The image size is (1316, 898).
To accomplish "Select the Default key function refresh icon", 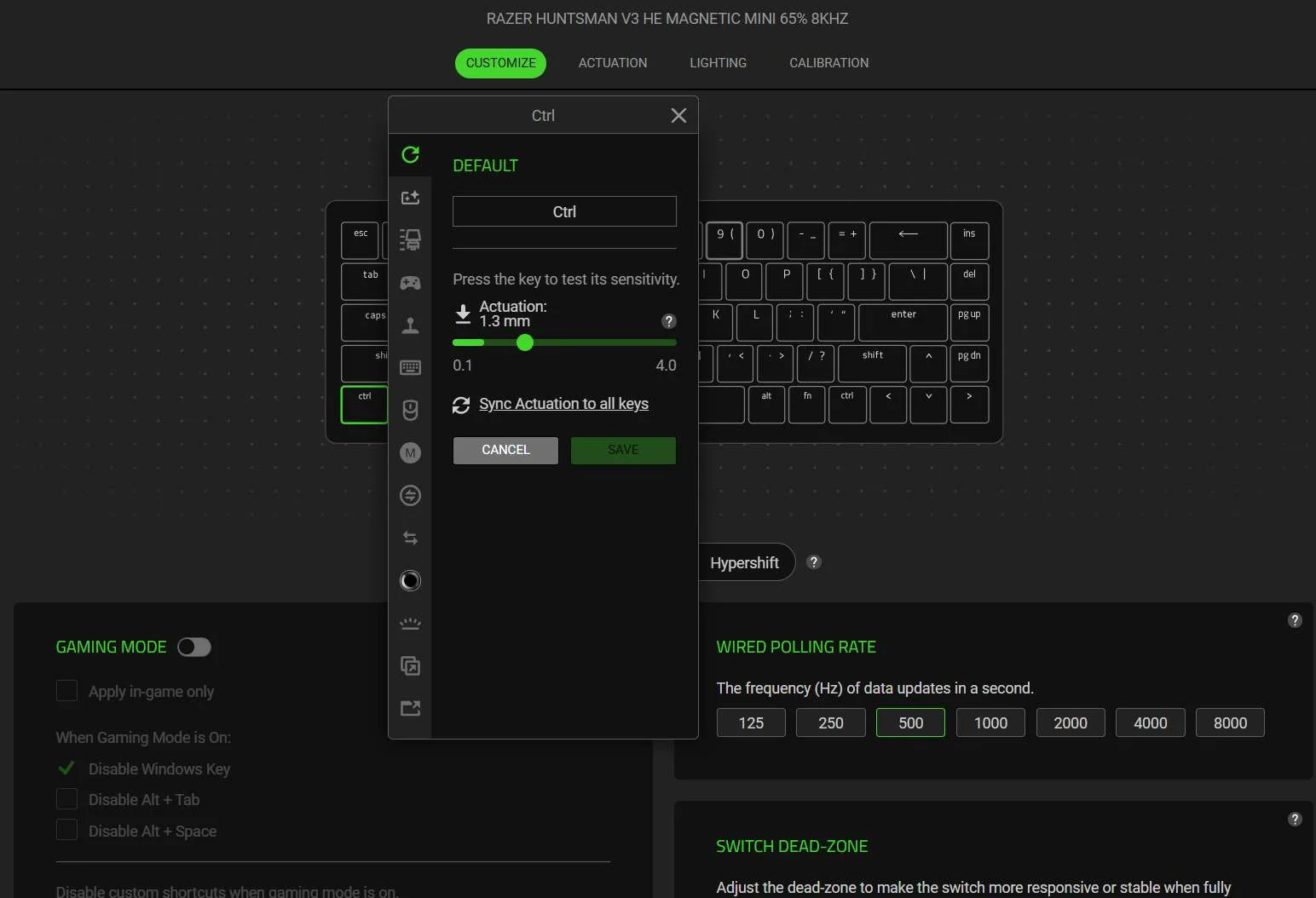I will pyautogui.click(x=410, y=154).
